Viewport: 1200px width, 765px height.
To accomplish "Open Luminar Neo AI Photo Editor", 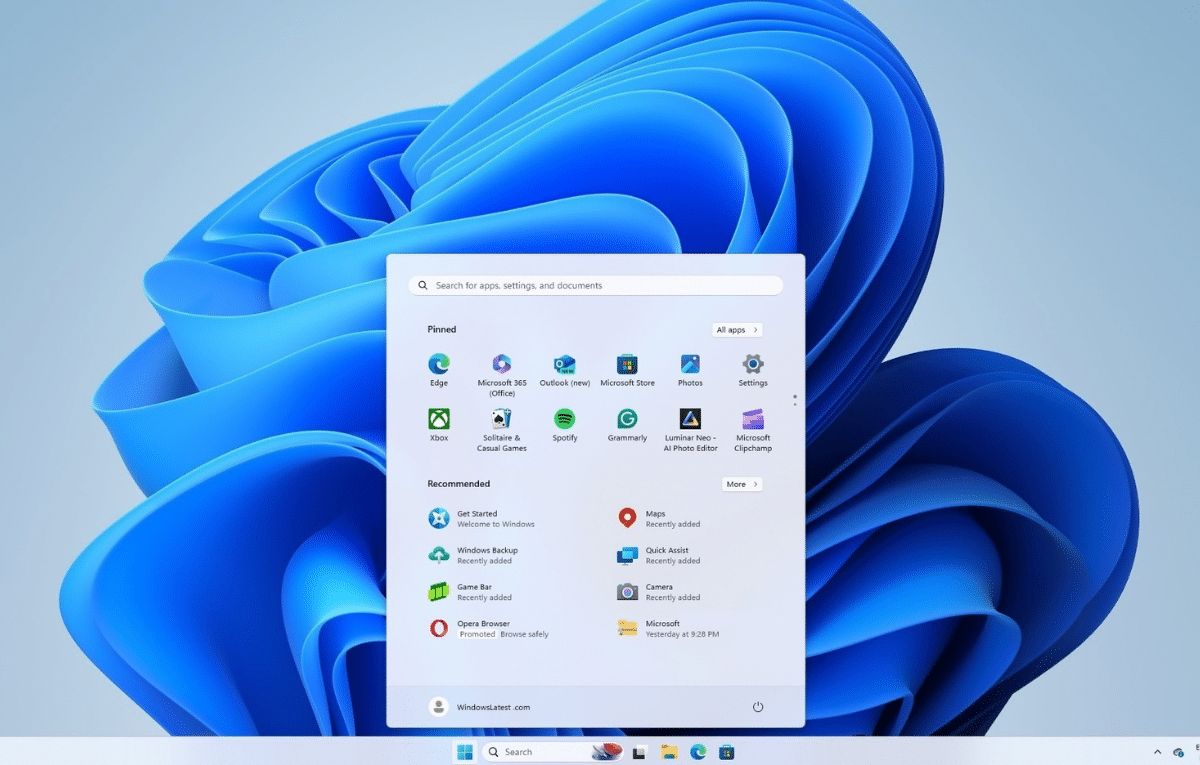I will [690, 420].
